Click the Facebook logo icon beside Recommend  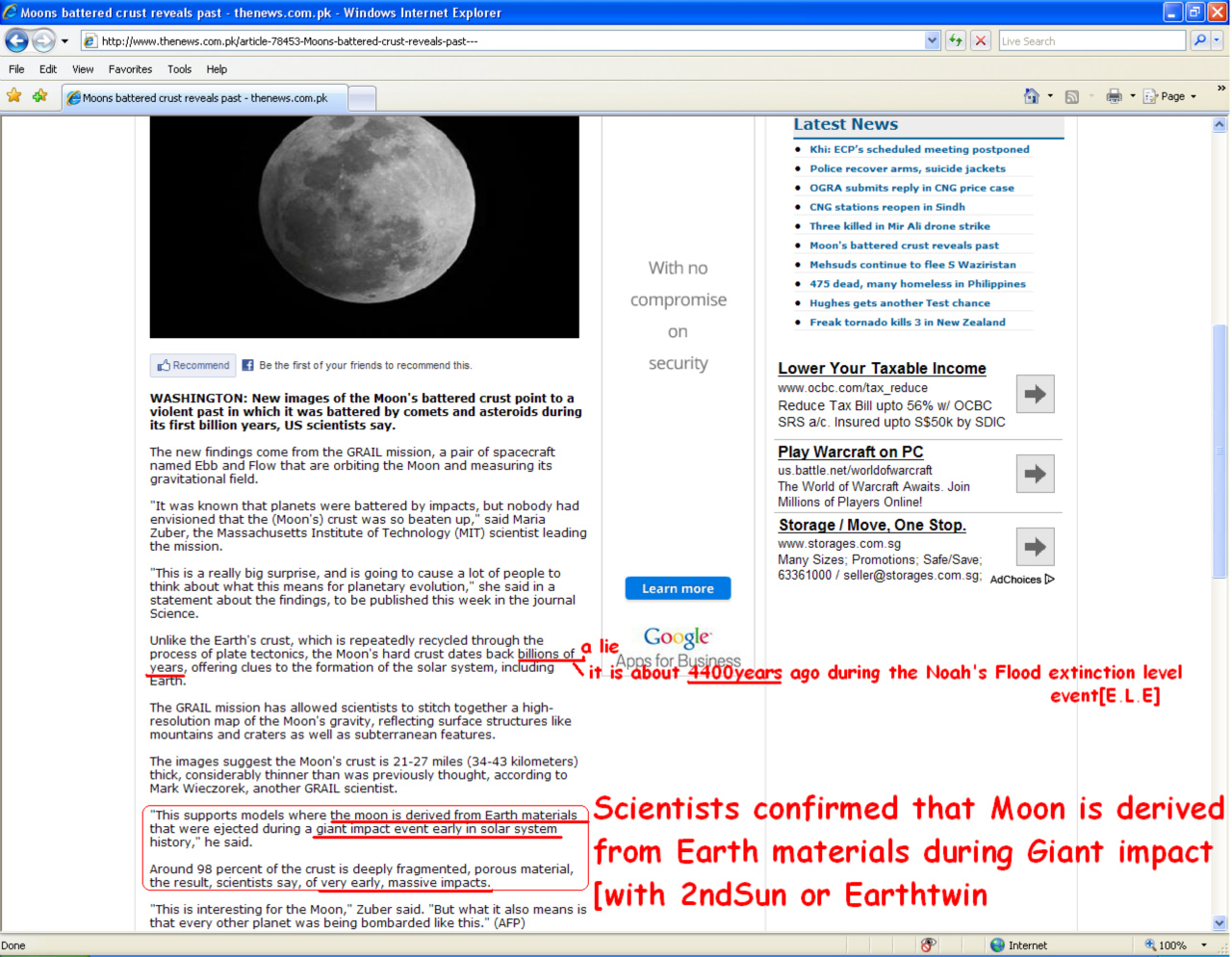point(247,366)
